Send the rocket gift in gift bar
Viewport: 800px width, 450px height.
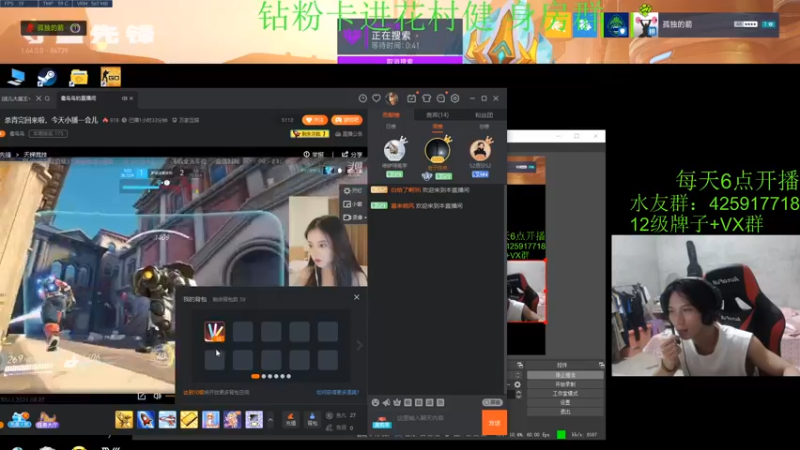145,419
